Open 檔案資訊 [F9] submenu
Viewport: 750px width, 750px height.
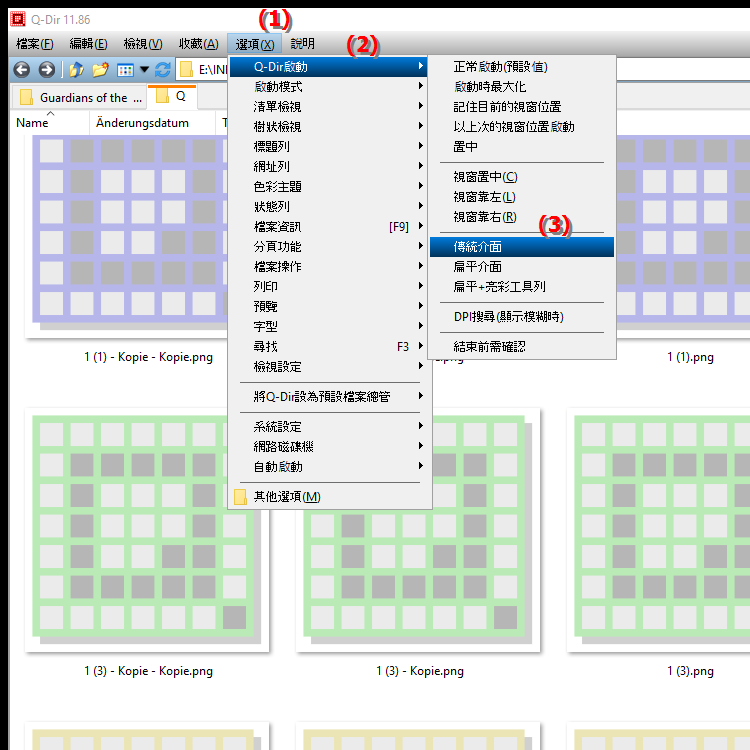(x=329, y=227)
